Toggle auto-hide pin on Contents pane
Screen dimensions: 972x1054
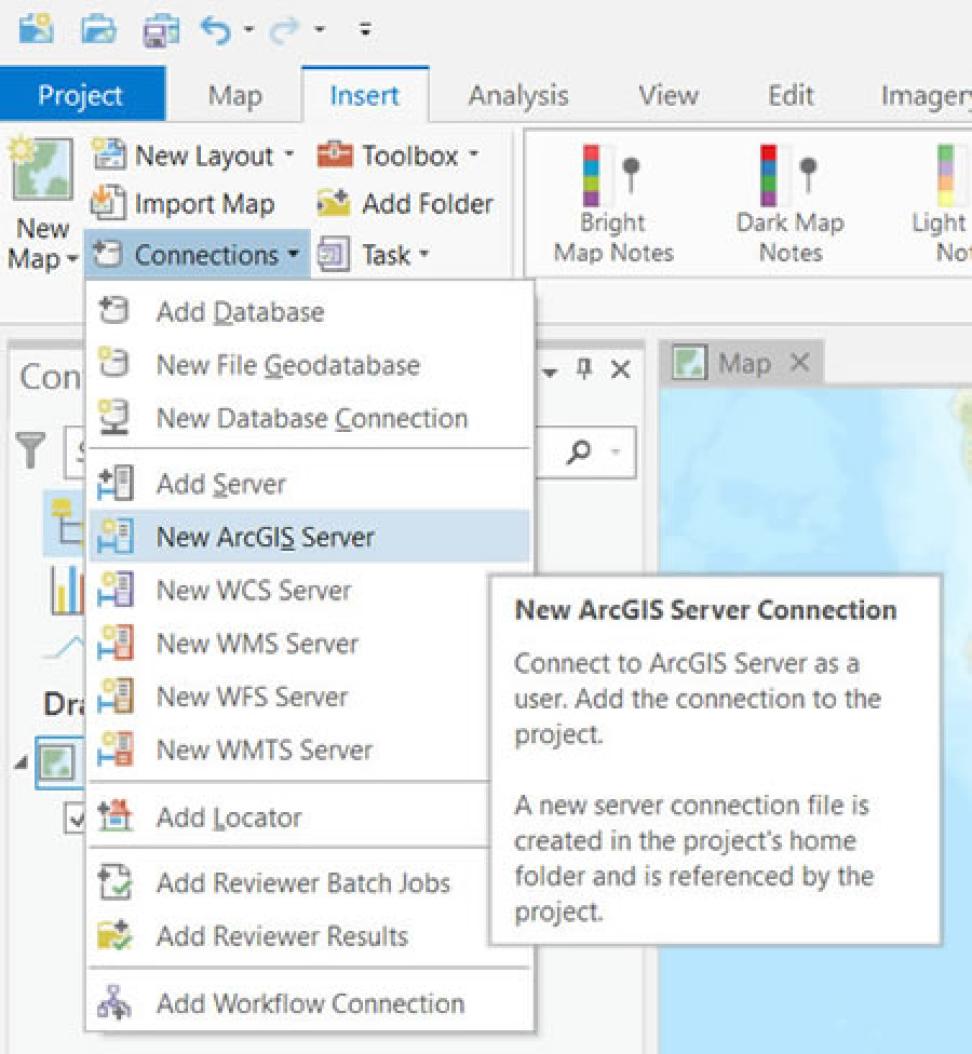tap(584, 369)
